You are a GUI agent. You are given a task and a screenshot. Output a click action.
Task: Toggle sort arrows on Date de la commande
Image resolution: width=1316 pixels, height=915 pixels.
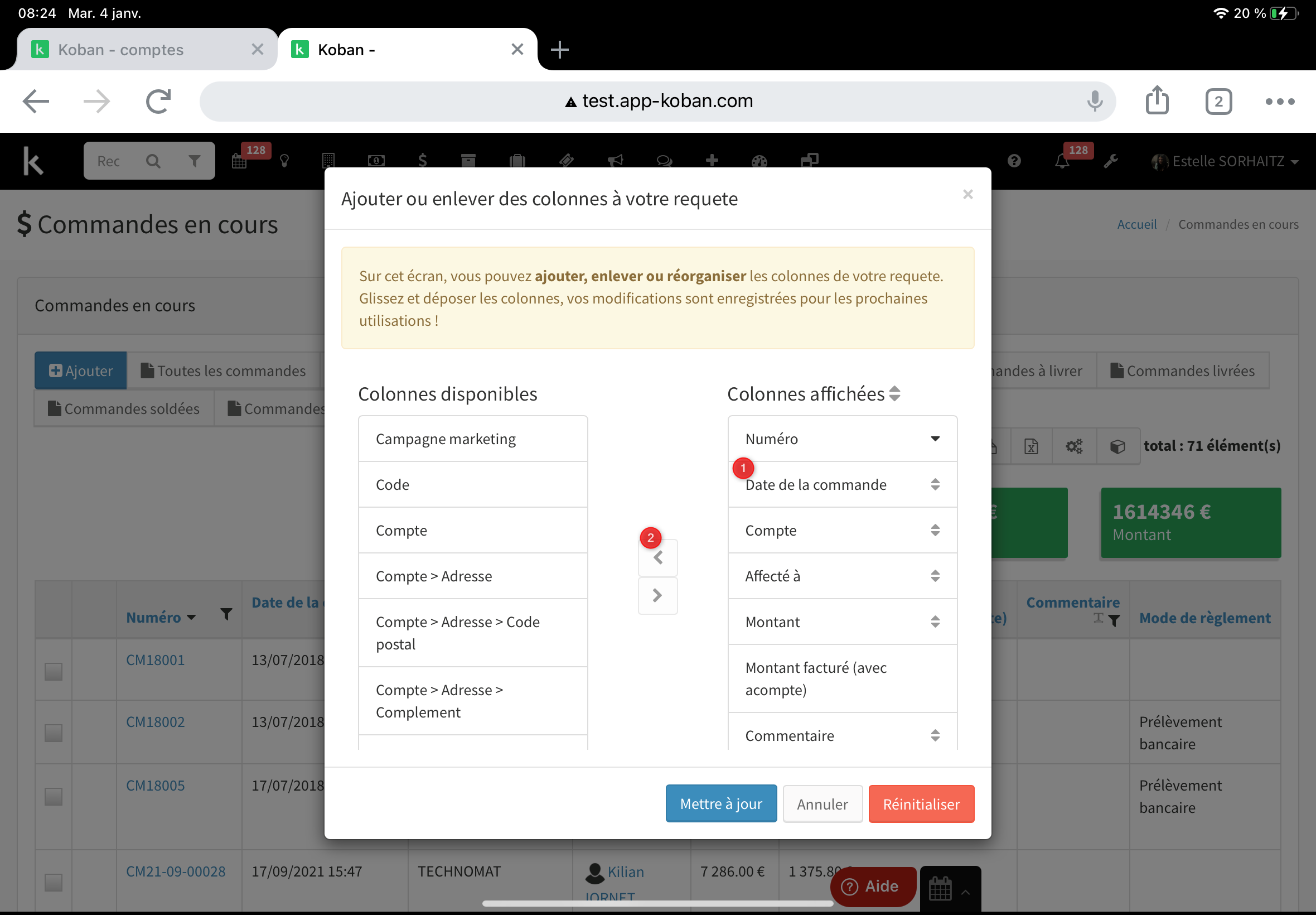click(935, 484)
